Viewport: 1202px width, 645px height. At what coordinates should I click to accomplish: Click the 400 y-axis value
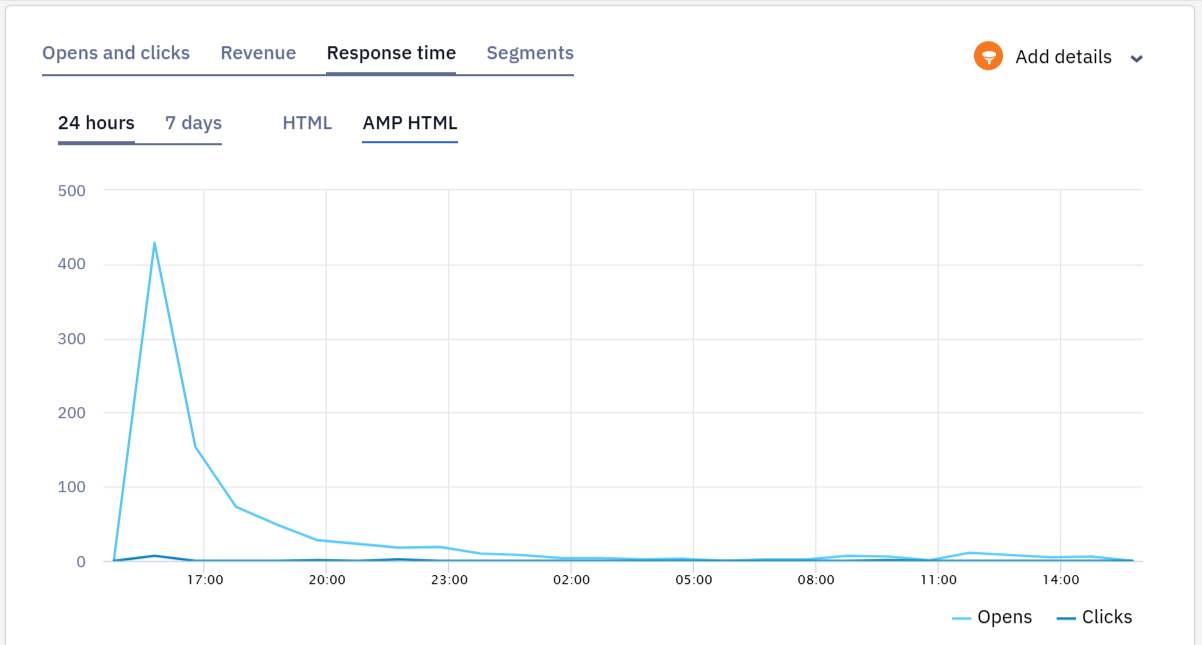click(x=73, y=264)
